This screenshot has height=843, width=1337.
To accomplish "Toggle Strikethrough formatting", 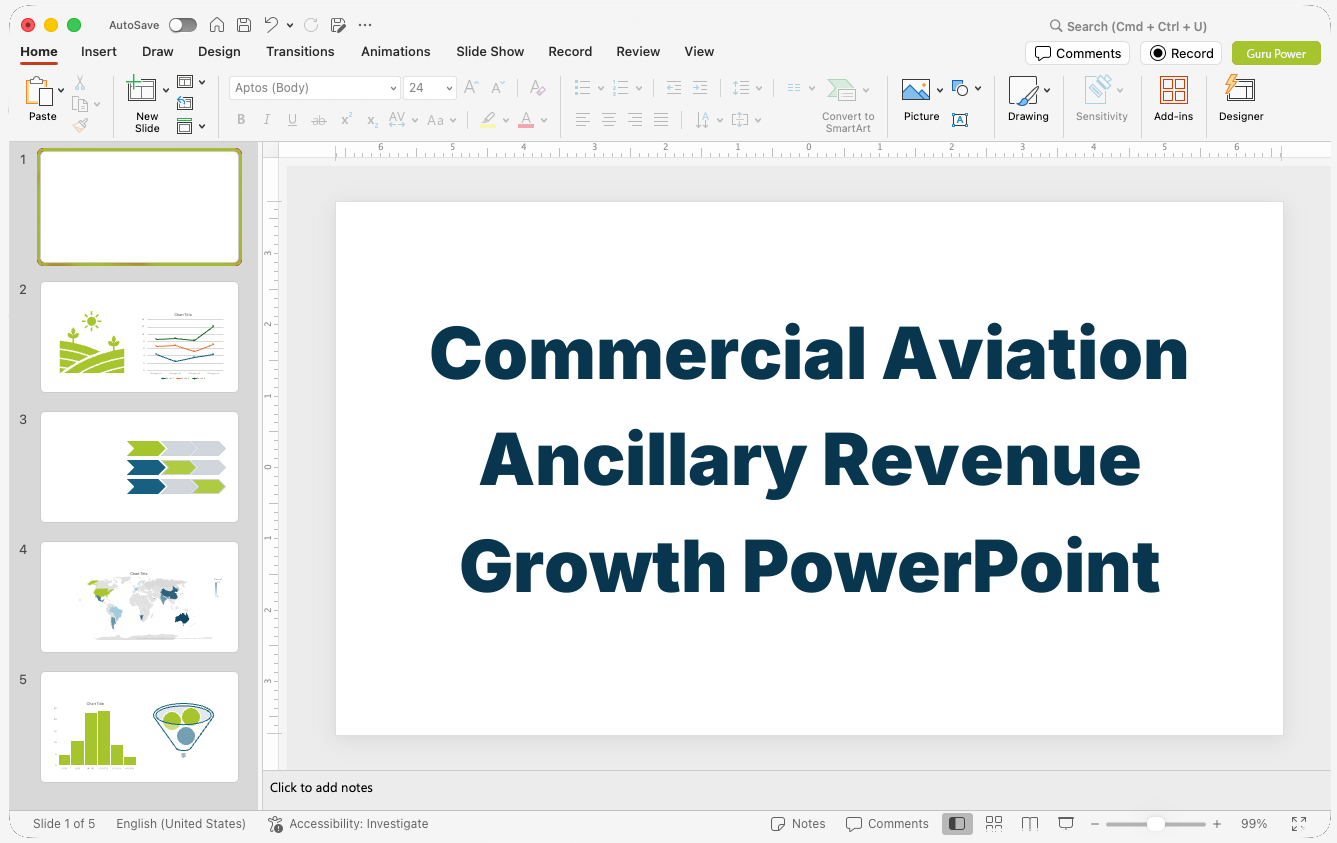I will pos(319,120).
